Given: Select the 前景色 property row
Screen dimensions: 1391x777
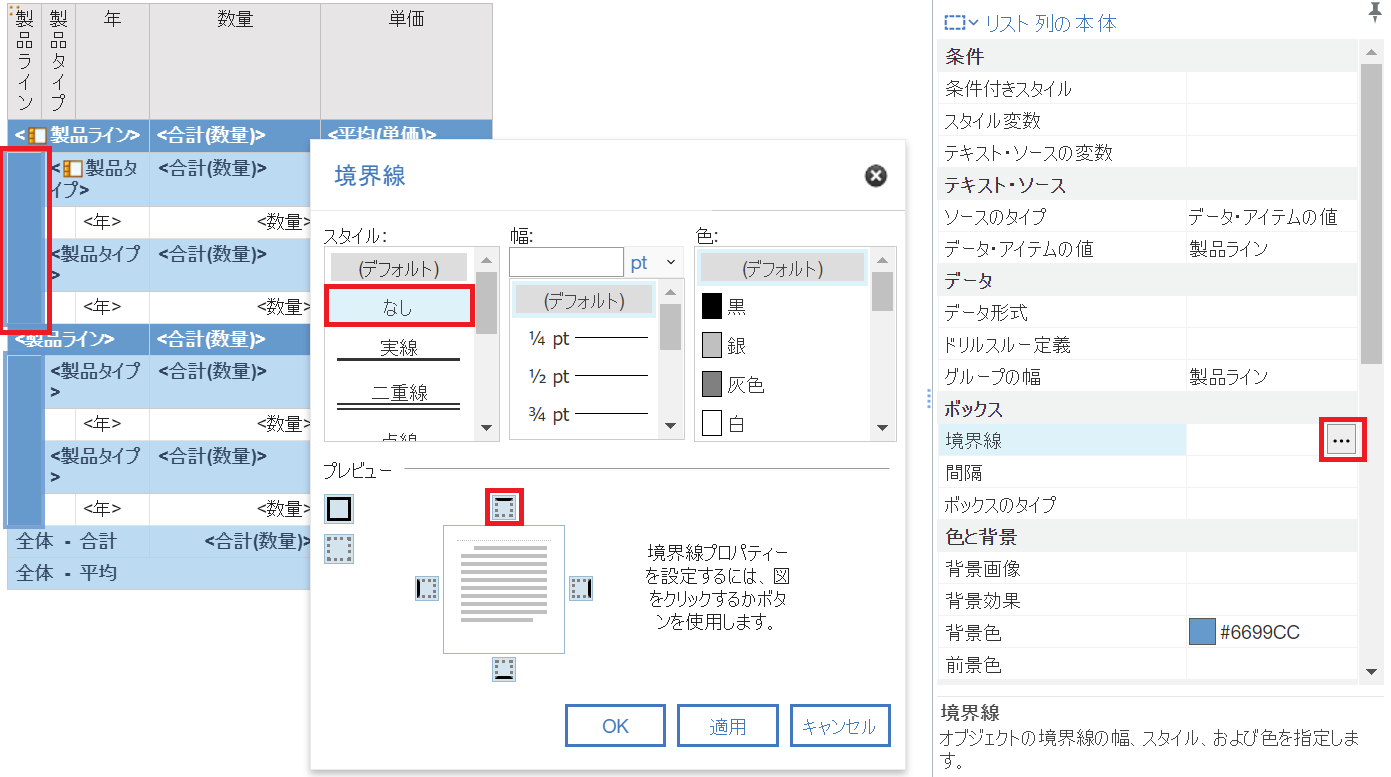Looking at the screenshot, I should 1148,665.
